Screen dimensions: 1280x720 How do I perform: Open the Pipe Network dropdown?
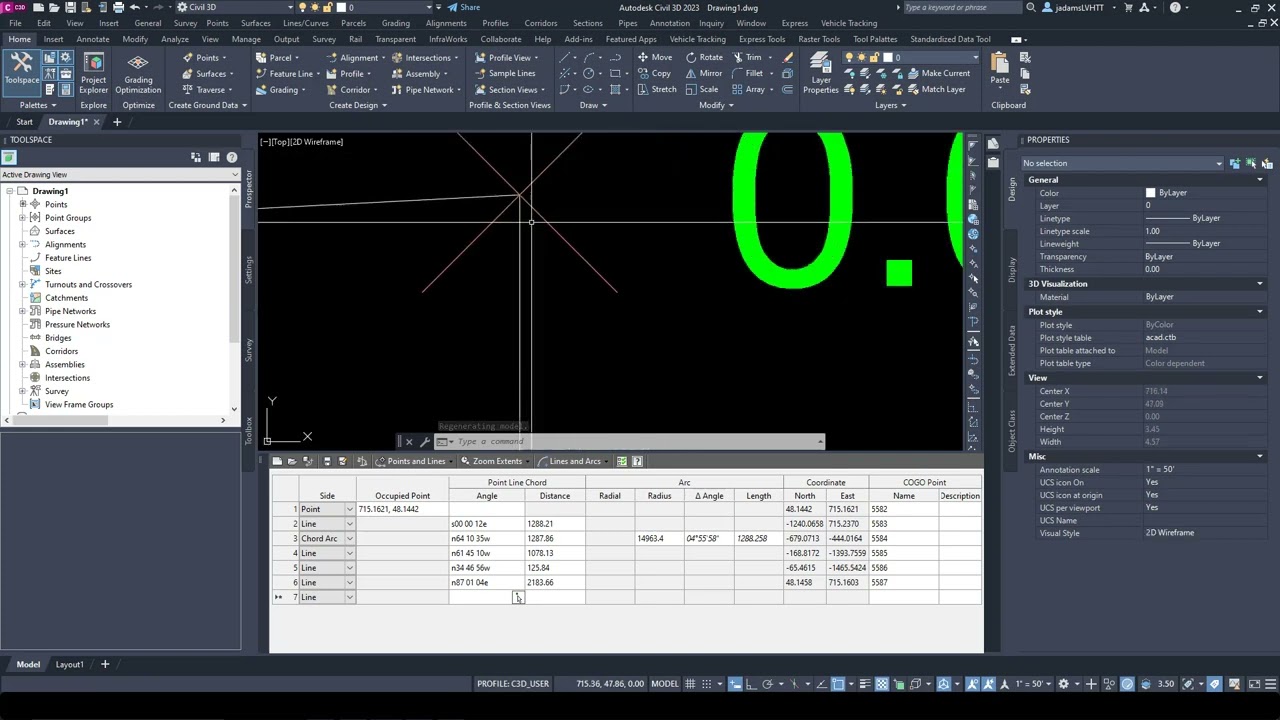coord(429,89)
